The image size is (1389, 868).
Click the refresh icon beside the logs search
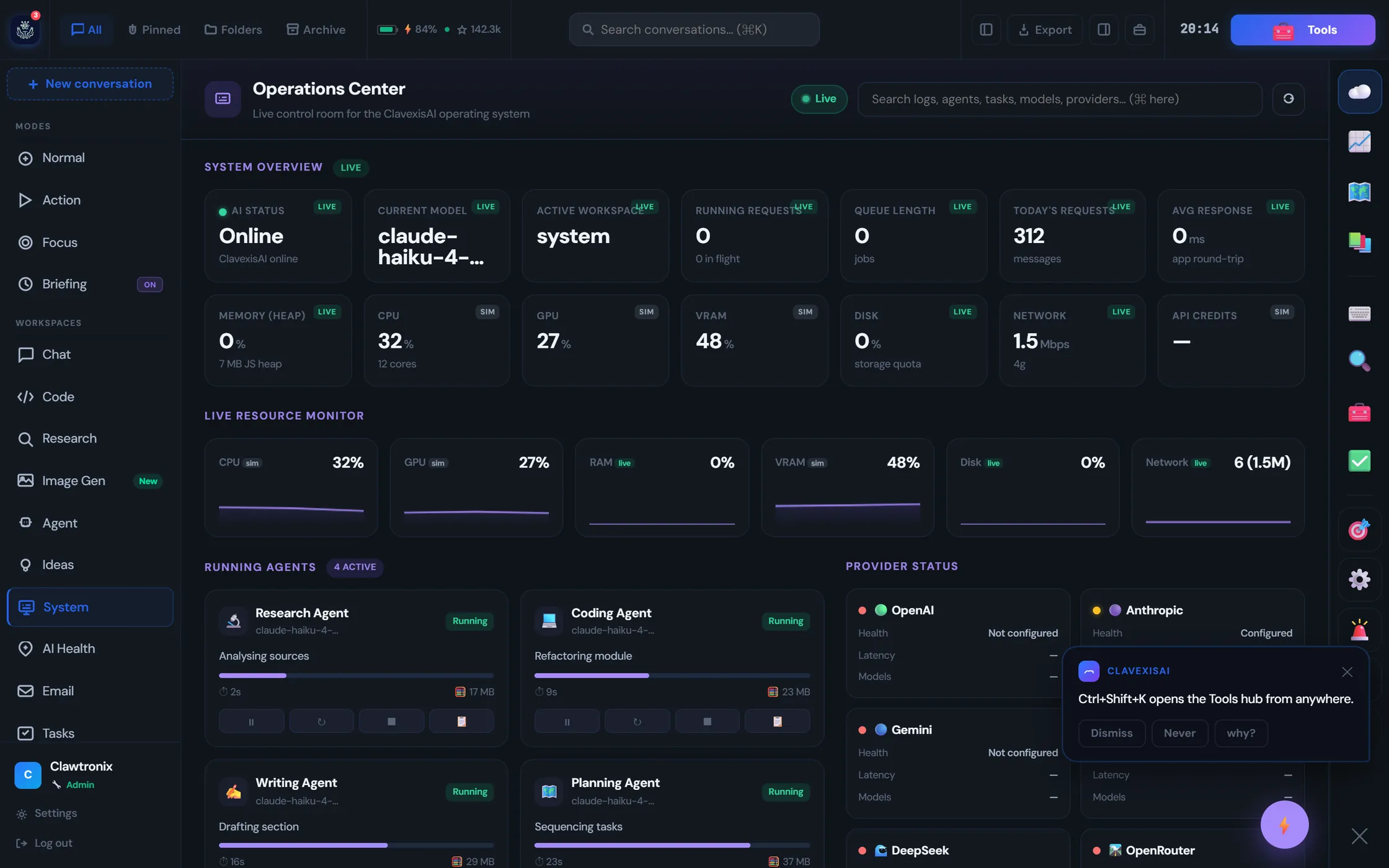point(1289,99)
